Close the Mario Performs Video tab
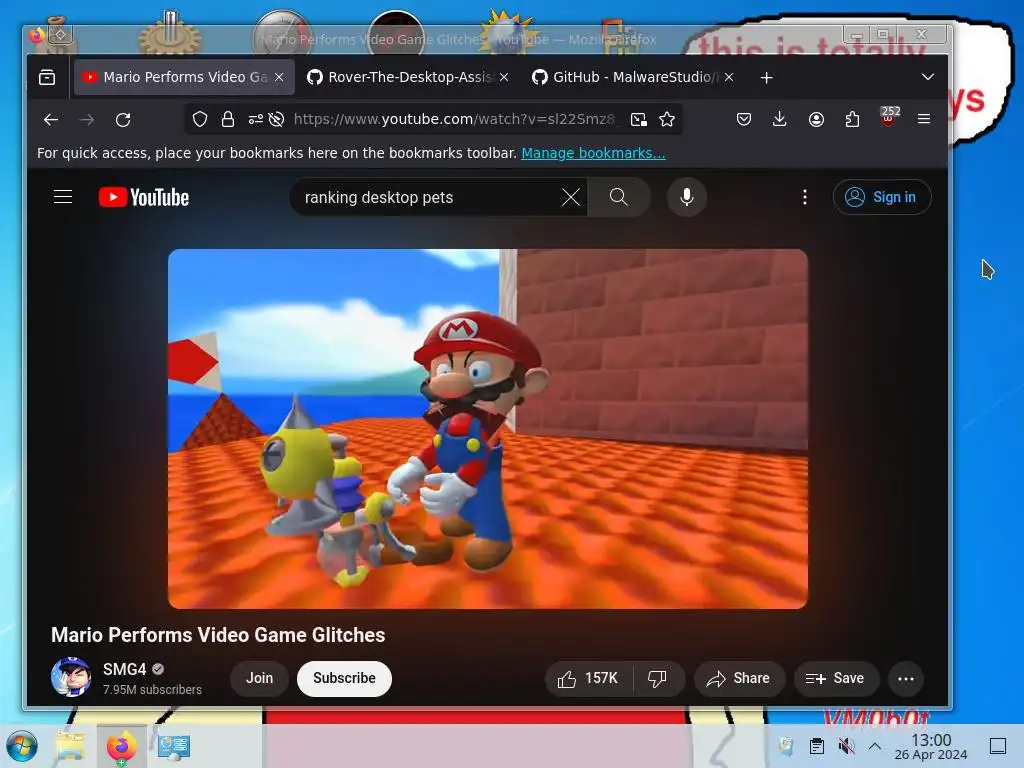Screen dimensions: 1024x768 tap(280, 77)
